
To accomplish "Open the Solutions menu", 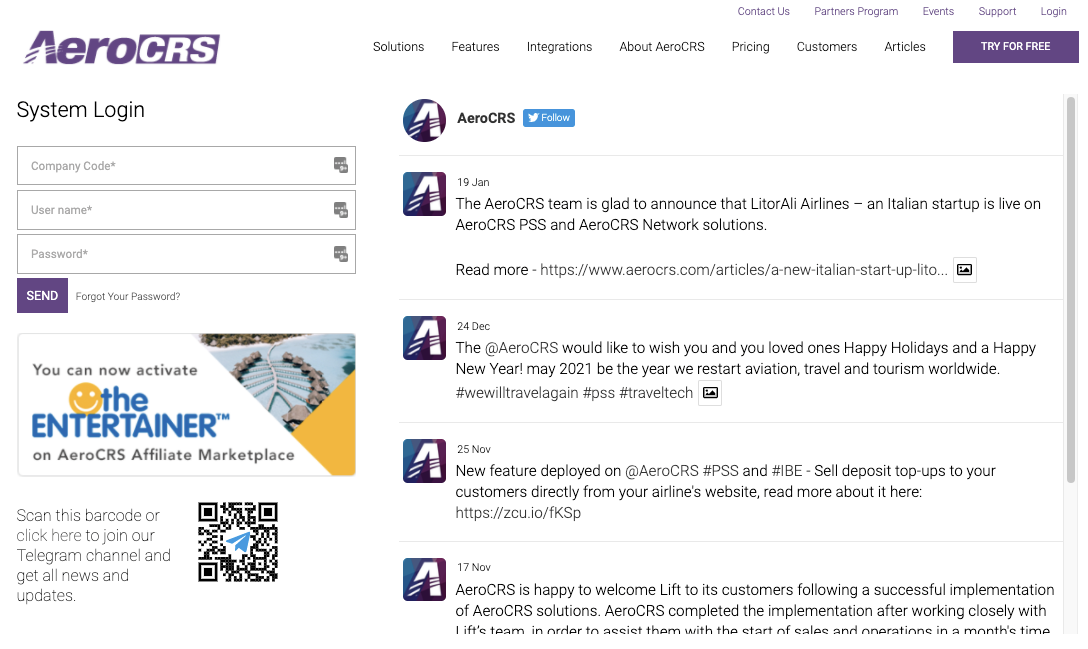I will pyautogui.click(x=398, y=47).
